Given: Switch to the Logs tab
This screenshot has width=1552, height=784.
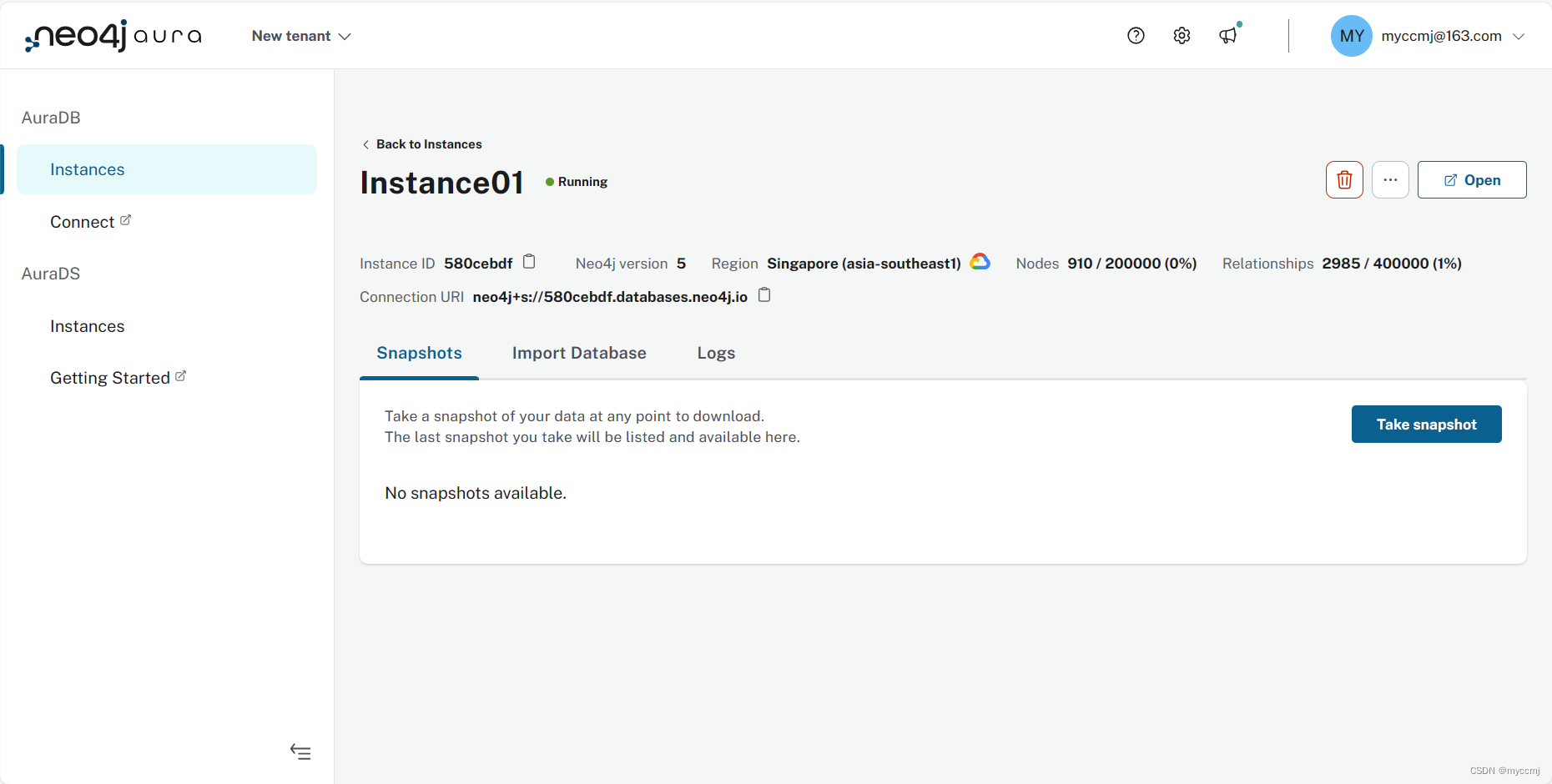Looking at the screenshot, I should pyautogui.click(x=716, y=353).
